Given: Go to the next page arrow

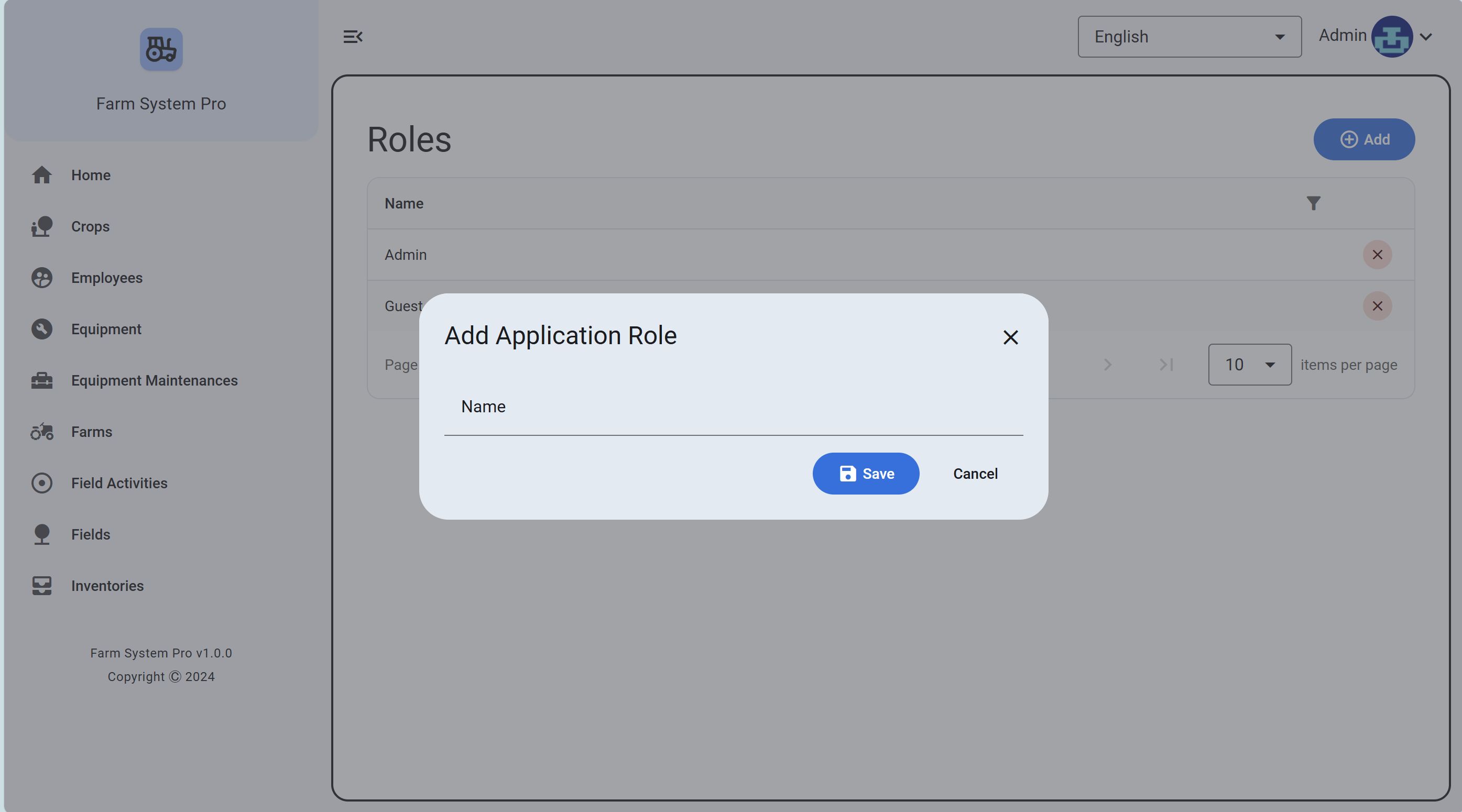Looking at the screenshot, I should coord(1107,365).
